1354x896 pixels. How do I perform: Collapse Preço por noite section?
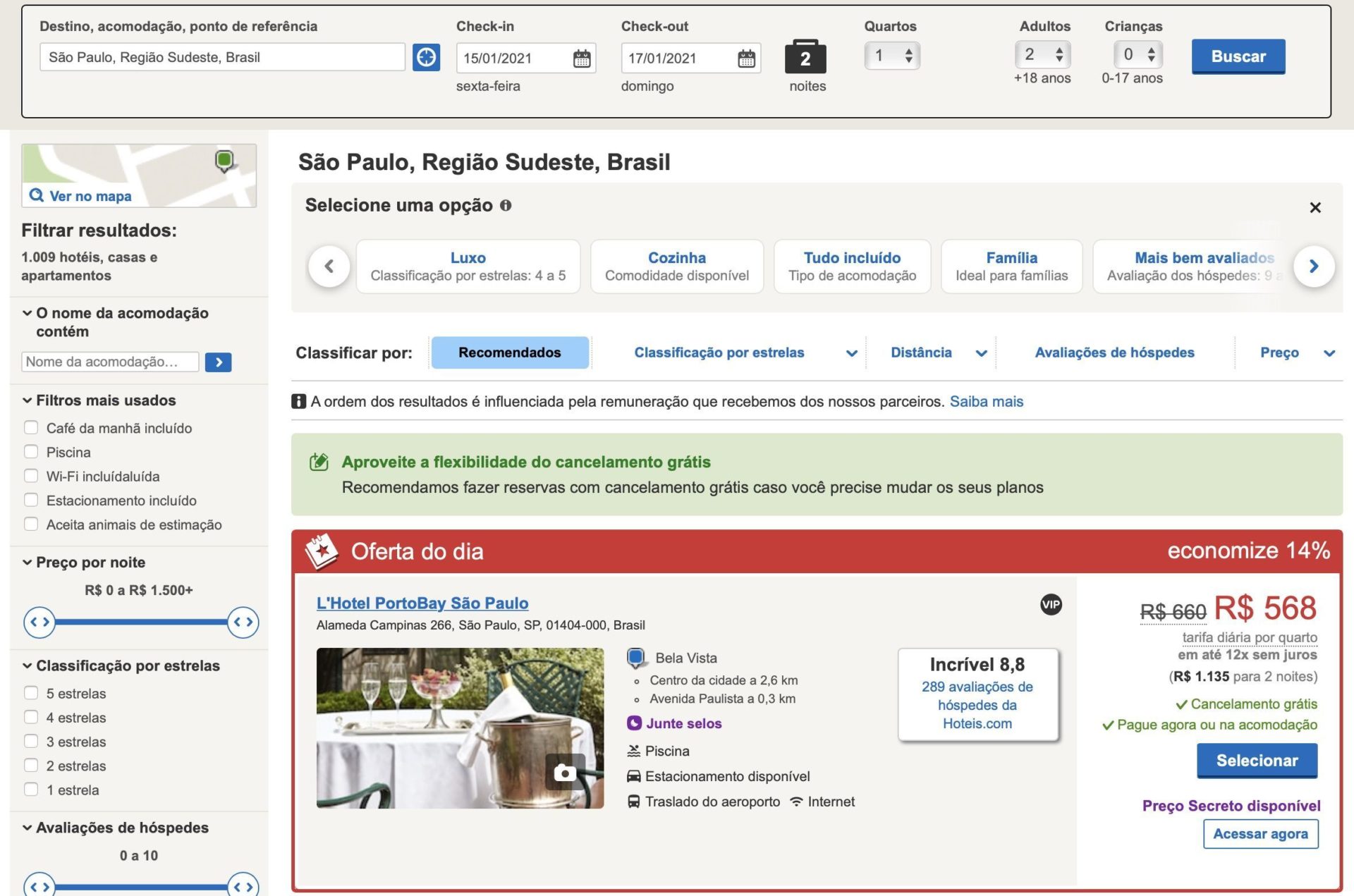pyautogui.click(x=27, y=563)
